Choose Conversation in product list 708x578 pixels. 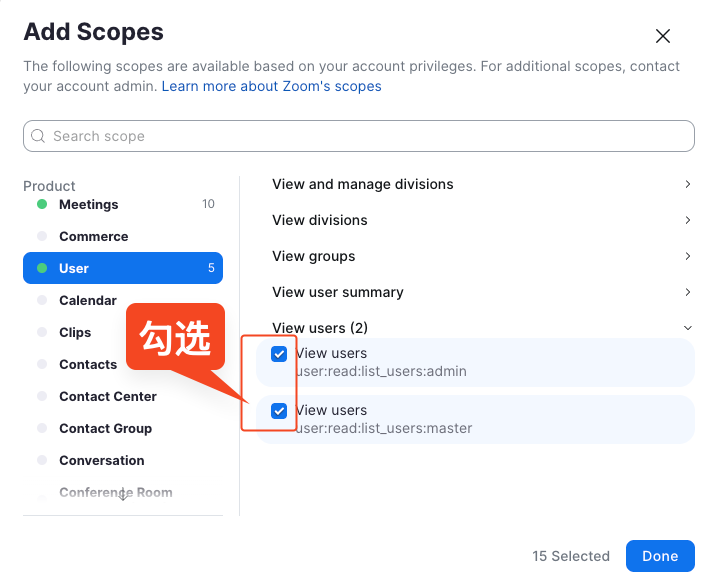101,460
